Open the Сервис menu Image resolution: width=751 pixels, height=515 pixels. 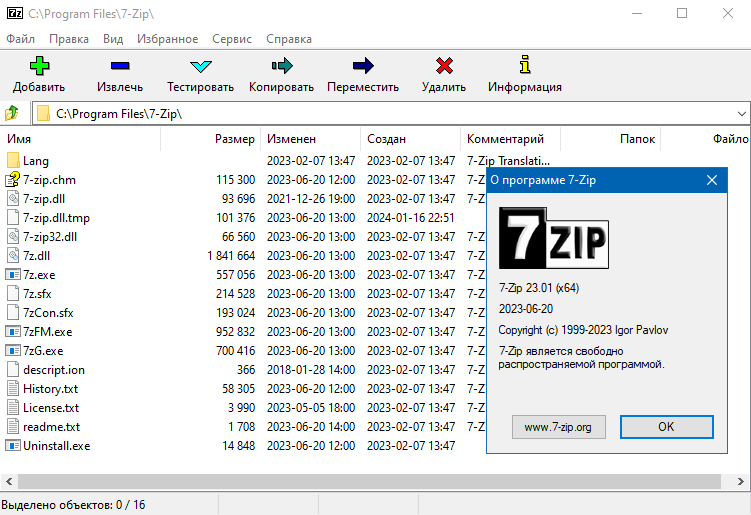[232, 39]
